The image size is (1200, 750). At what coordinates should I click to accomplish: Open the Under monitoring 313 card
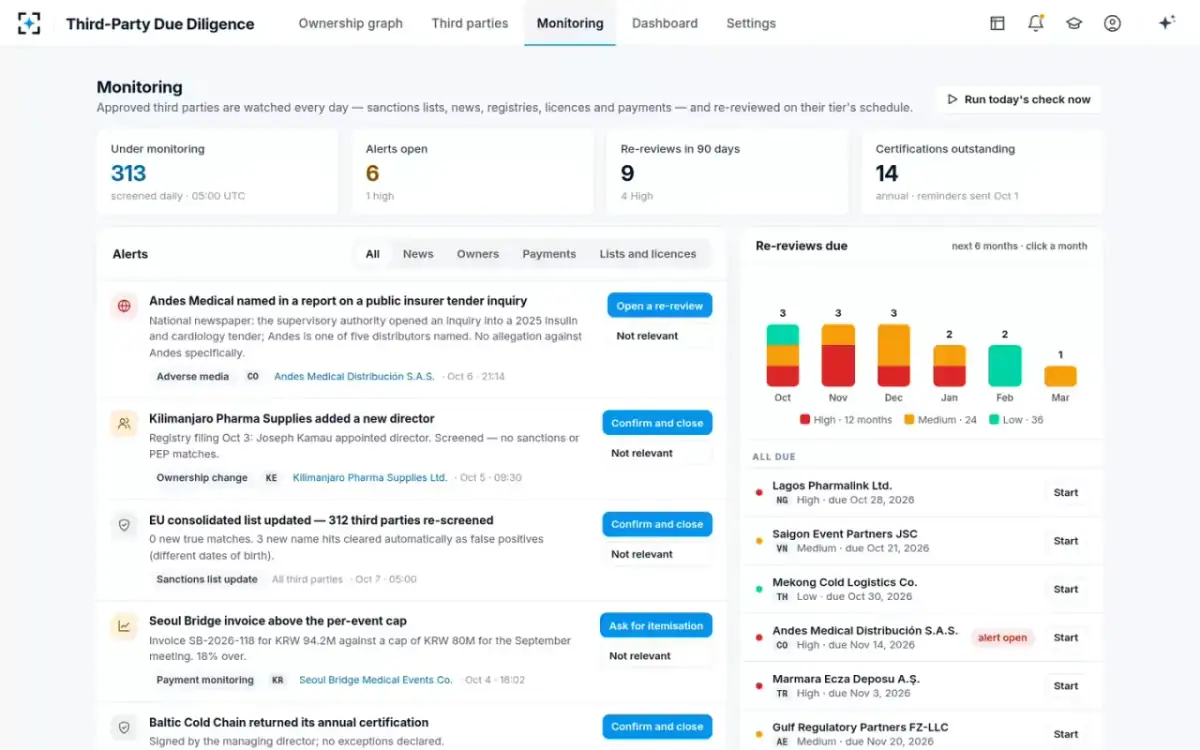coord(217,172)
